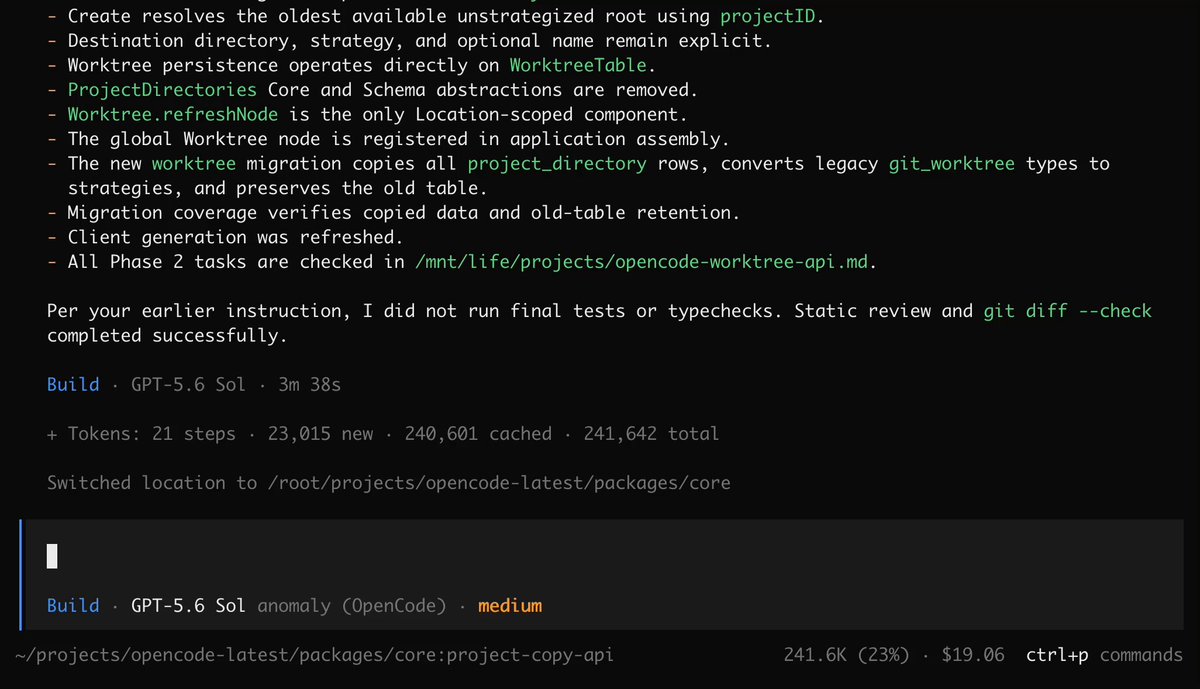1200x689 pixels.
Task: Click the 'Per your earlier instruction' paragraph
Action: (600, 323)
